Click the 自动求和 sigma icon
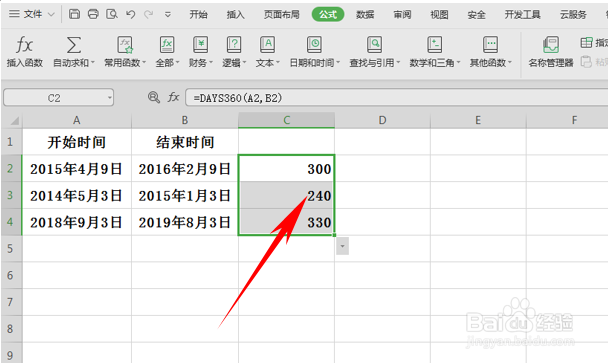 click(x=74, y=45)
